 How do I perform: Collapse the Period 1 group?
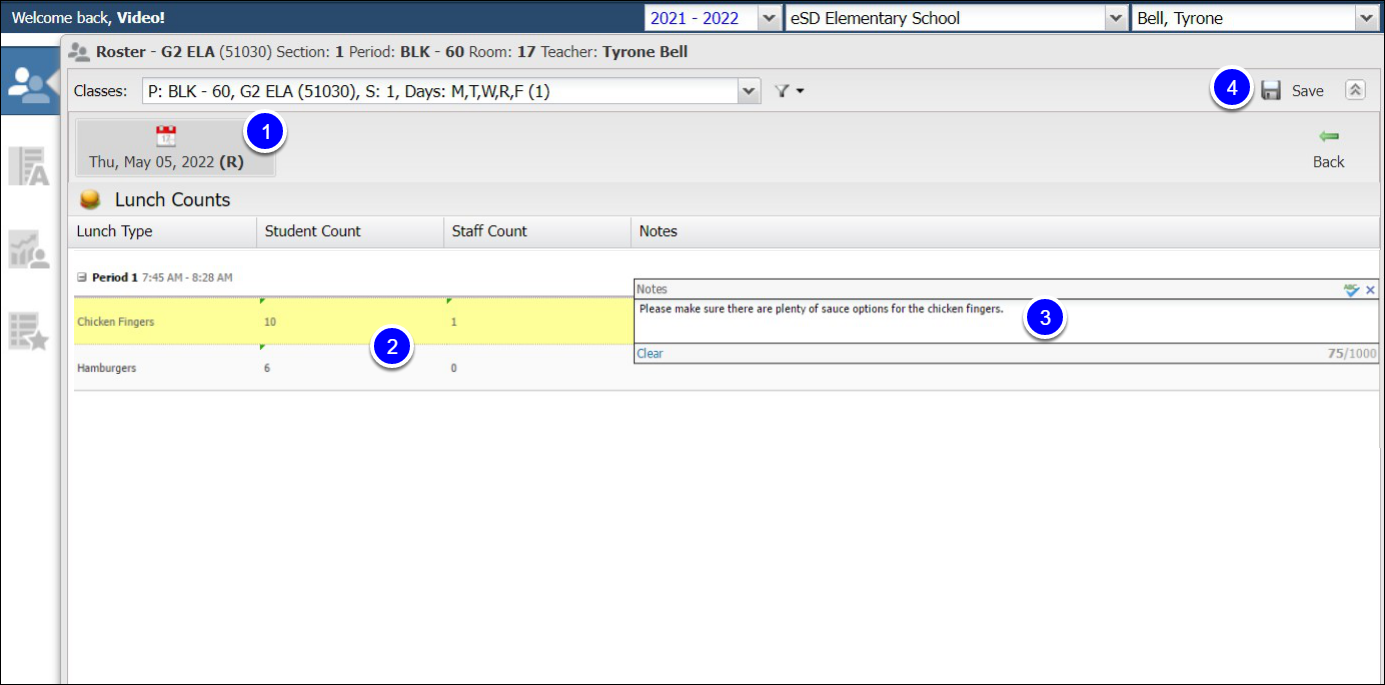pyautogui.click(x=82, y=278)
